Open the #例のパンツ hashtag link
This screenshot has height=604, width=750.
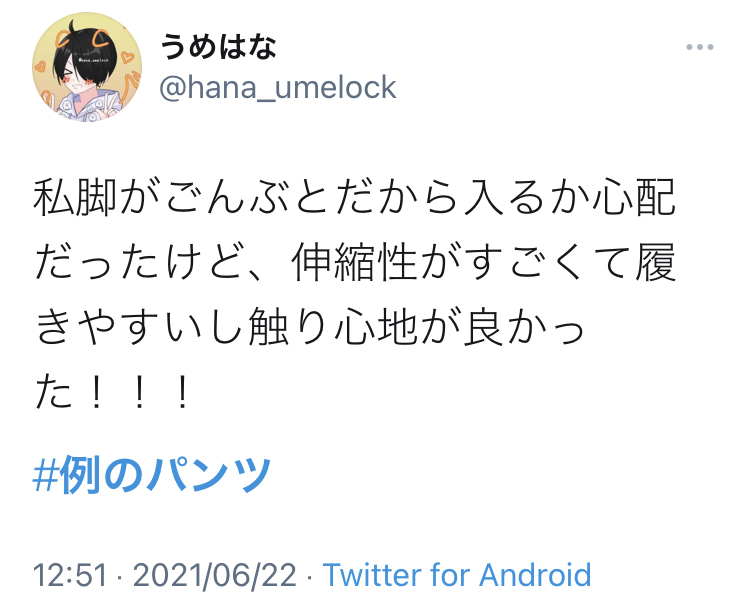point(152,474)
